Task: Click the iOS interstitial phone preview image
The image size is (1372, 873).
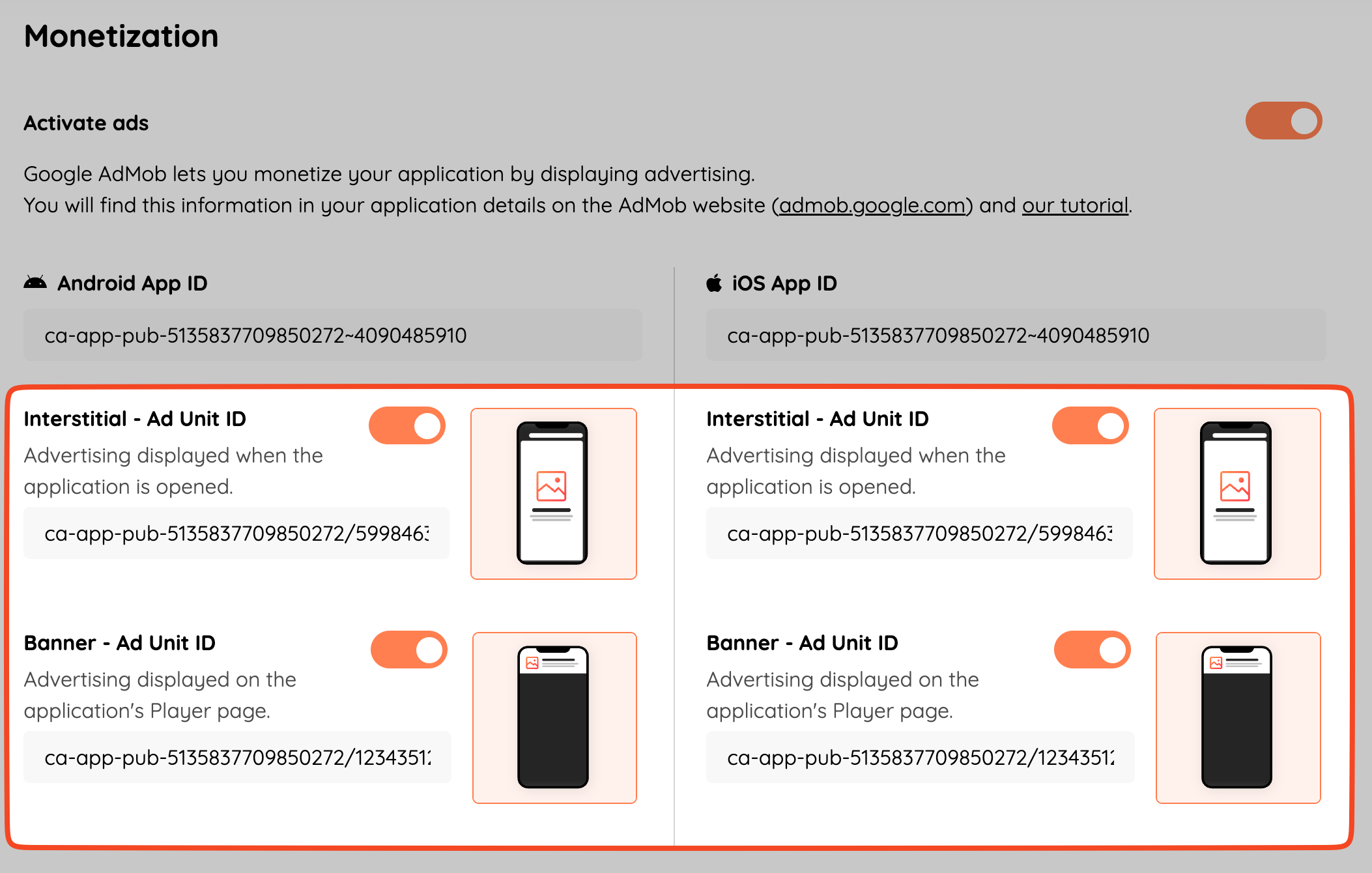Action: [x=1236, y=493]
